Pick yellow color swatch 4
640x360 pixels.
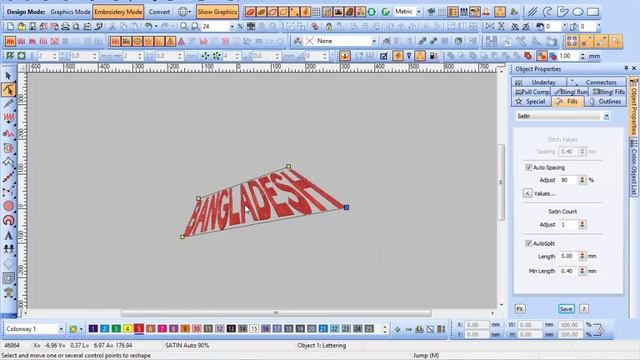127,329
